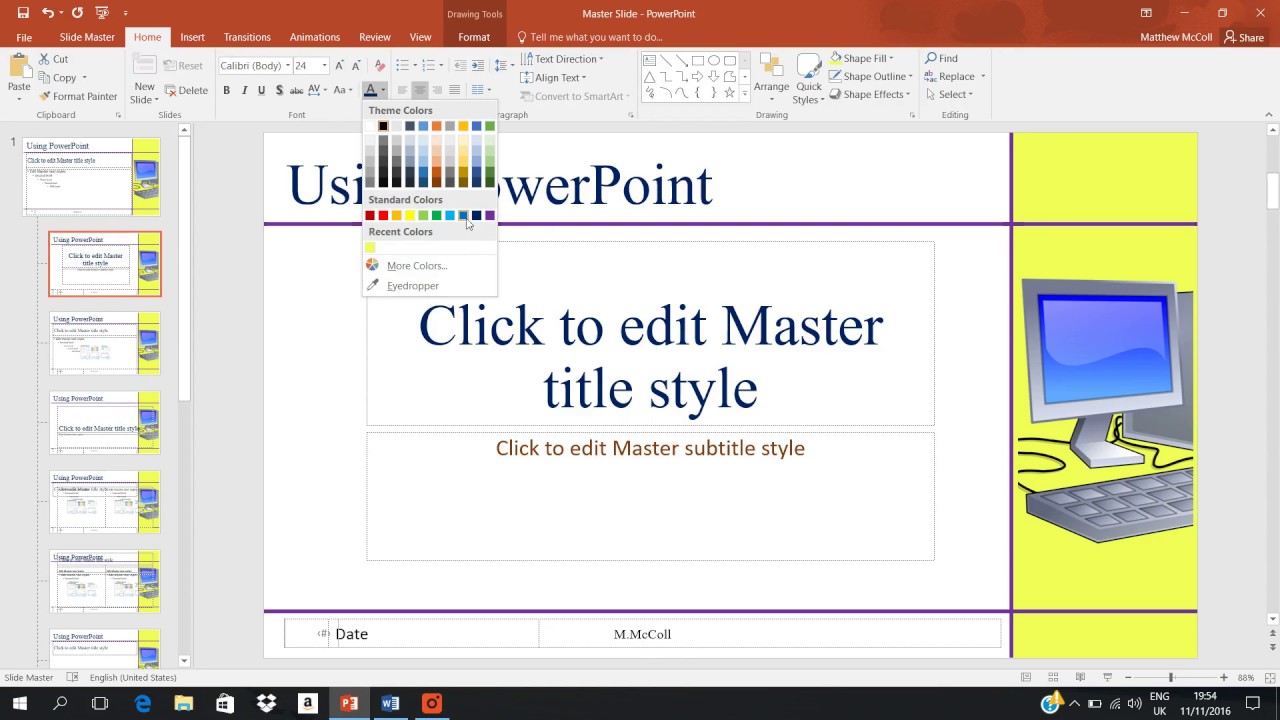Click the master subtitle placeholder text
The image size is (1280, 720).
650,448
